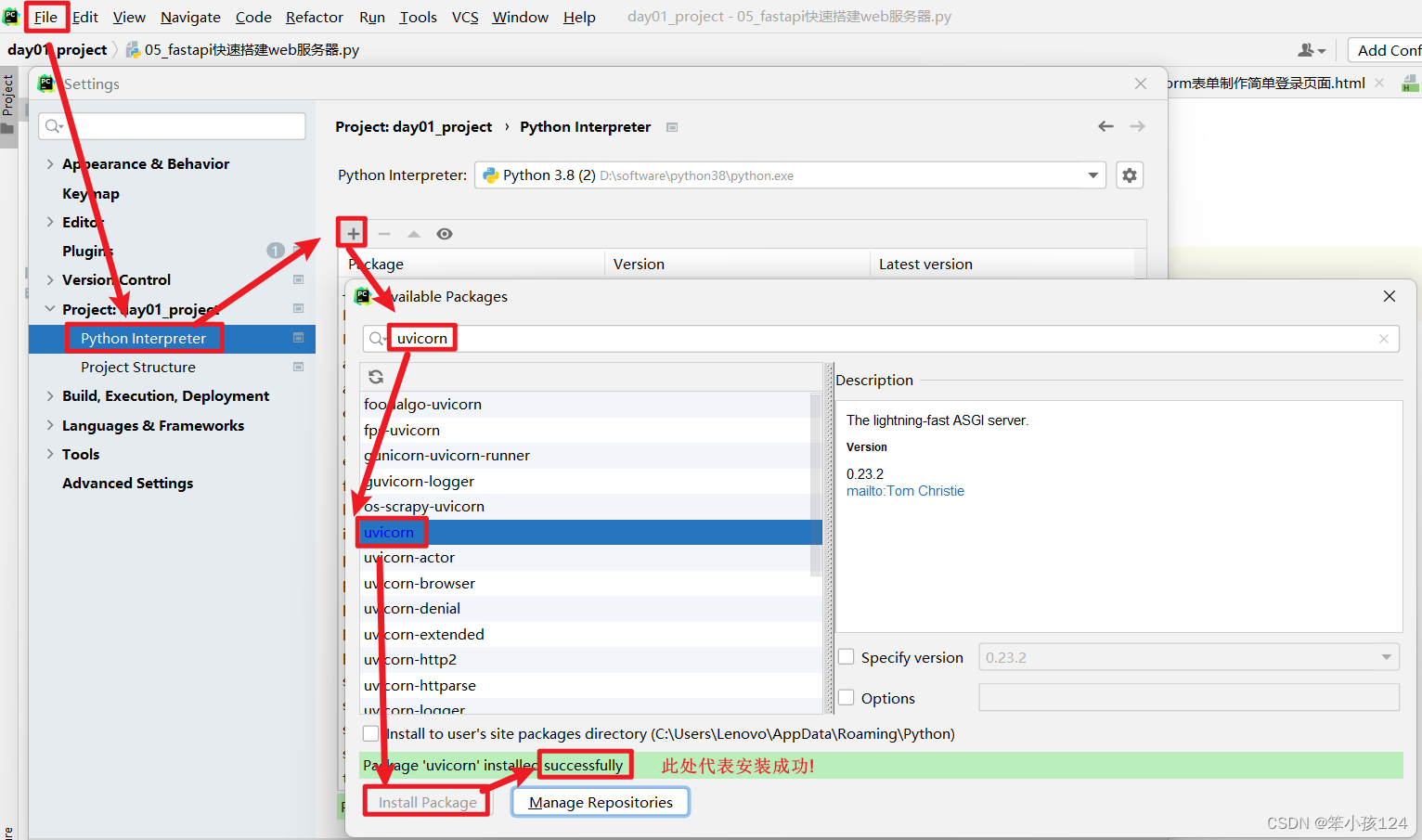Click the Manage Repositories button
Screen dimensions: 1422x840
[601, 802]
